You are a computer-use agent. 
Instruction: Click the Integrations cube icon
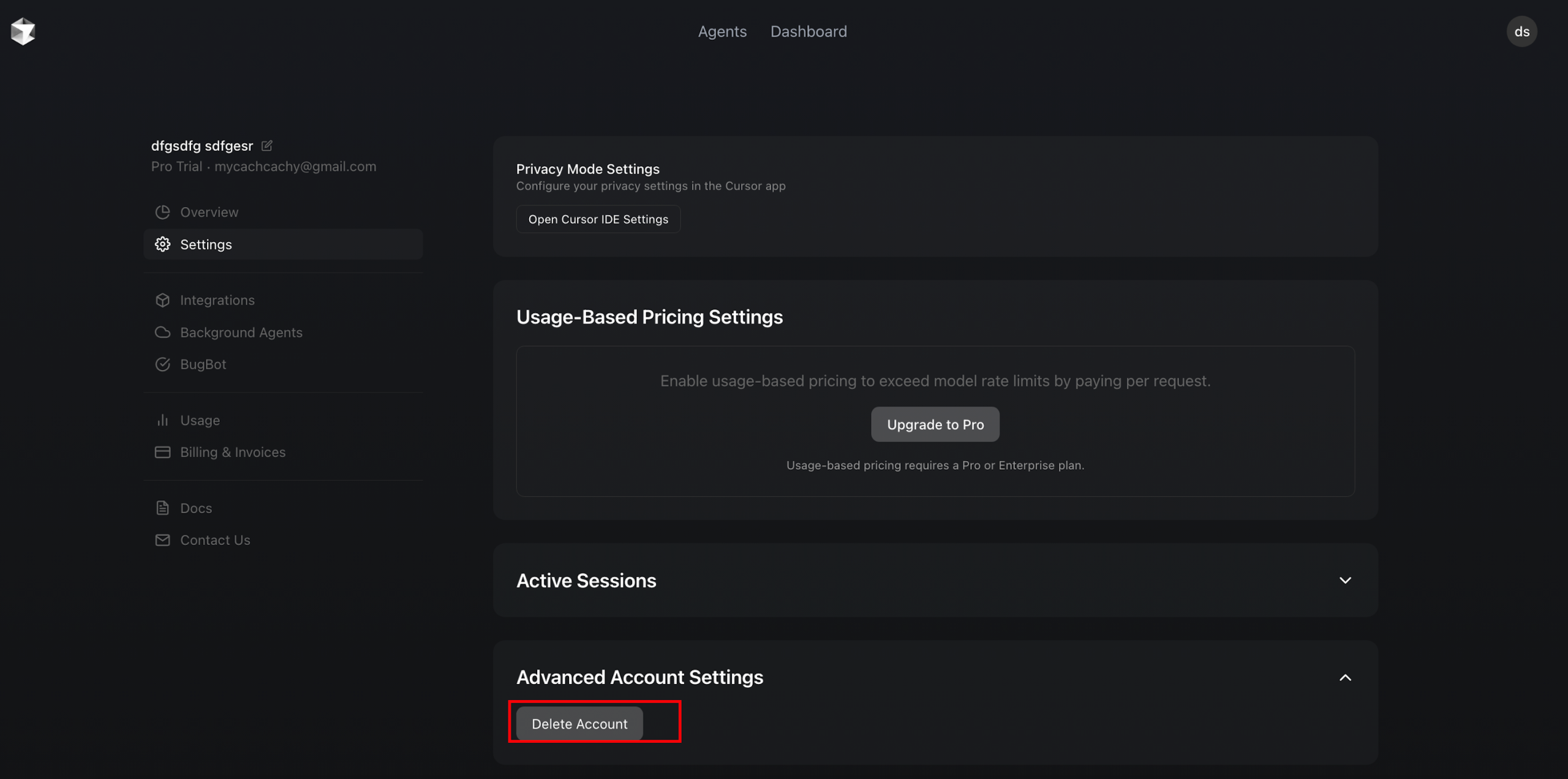(x=162, y=300)
